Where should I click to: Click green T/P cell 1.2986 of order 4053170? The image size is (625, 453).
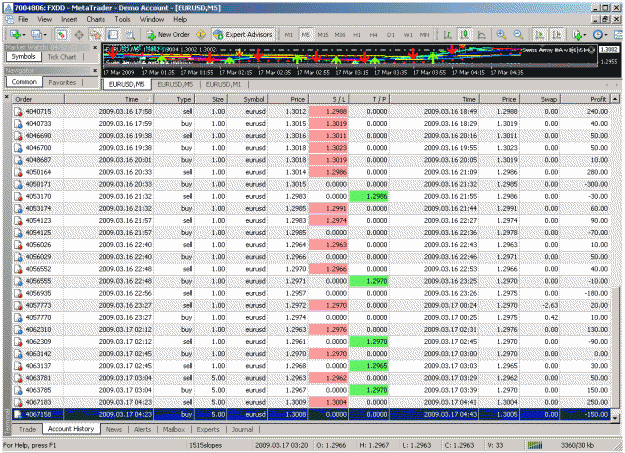[x=369, y=196]
